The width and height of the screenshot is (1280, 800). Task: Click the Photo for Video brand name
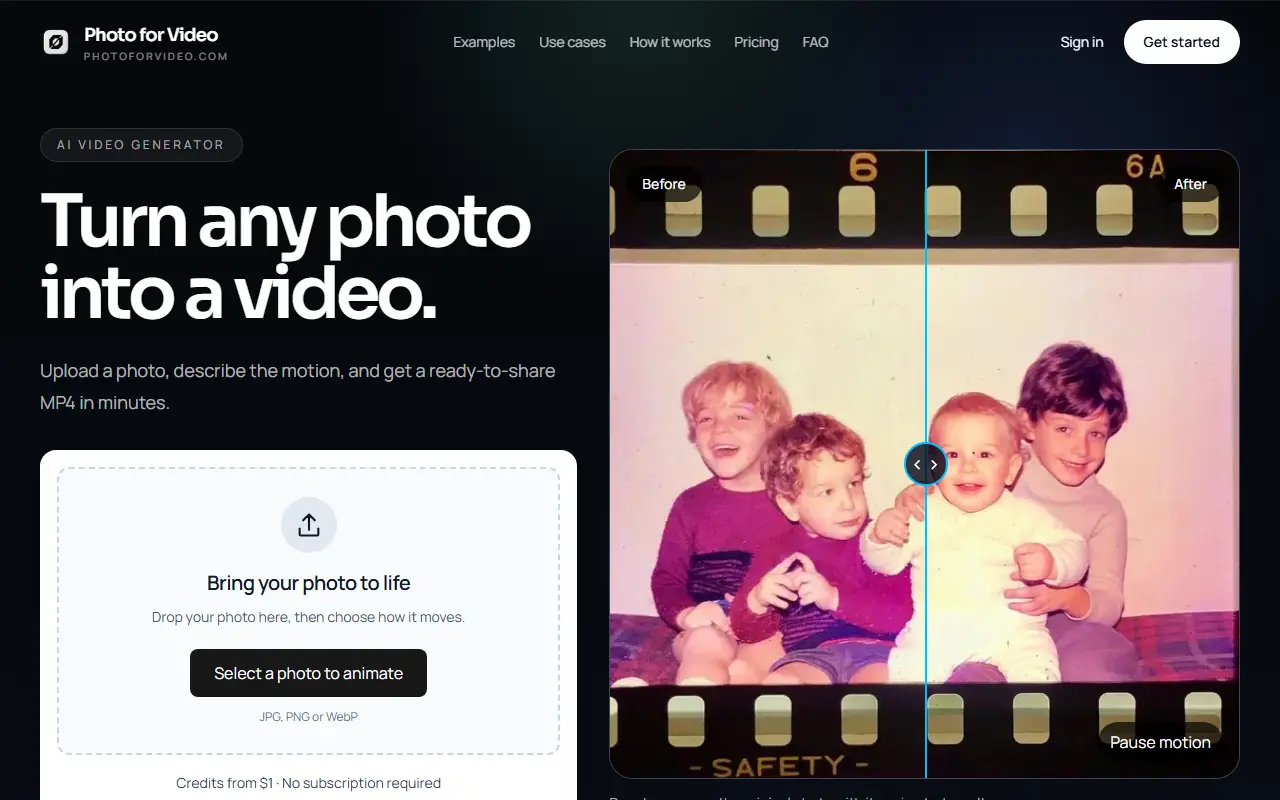click(151, 34)
